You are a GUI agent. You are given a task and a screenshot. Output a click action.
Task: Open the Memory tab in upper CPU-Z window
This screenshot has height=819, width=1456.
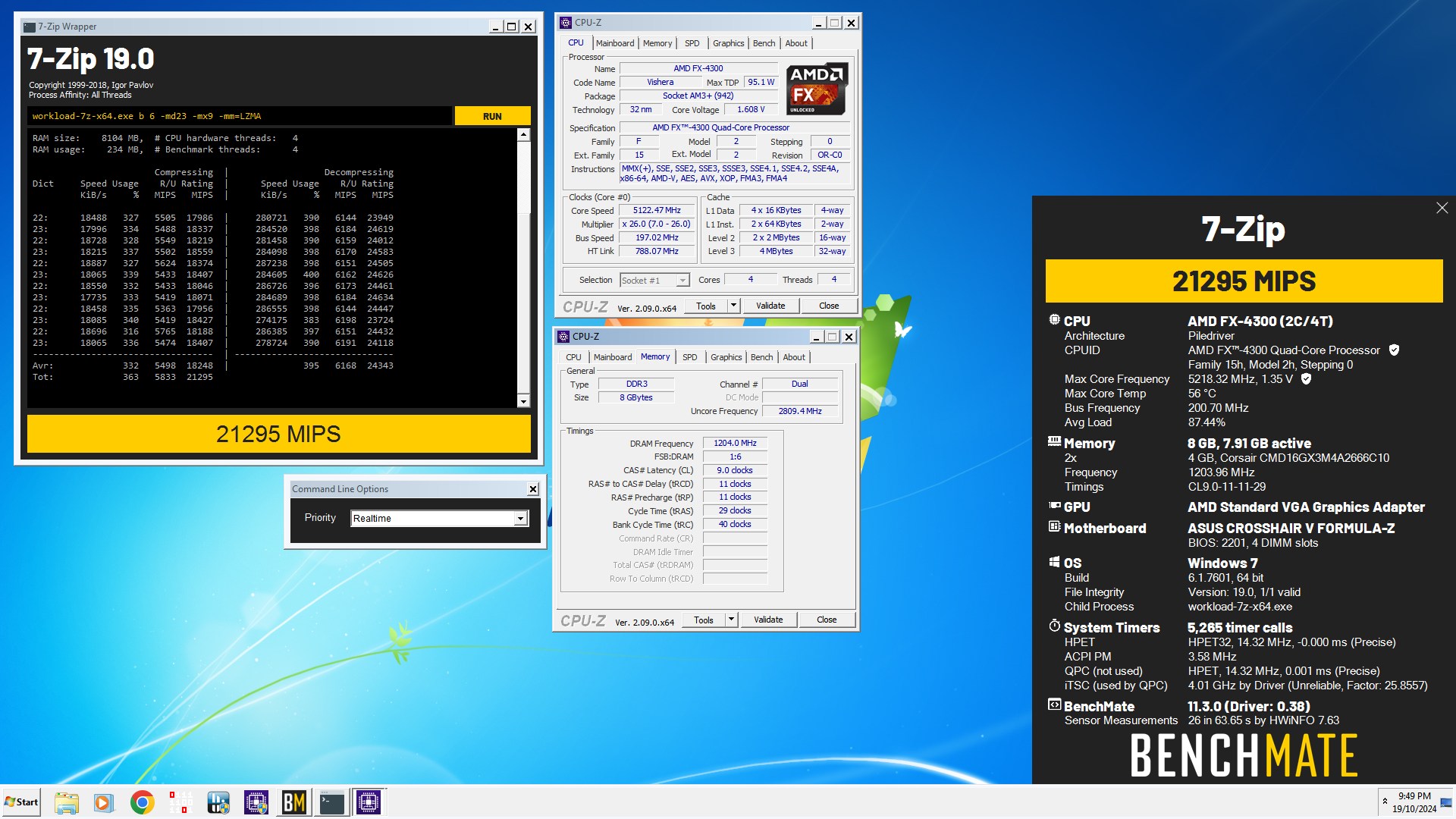coord(657,43)
